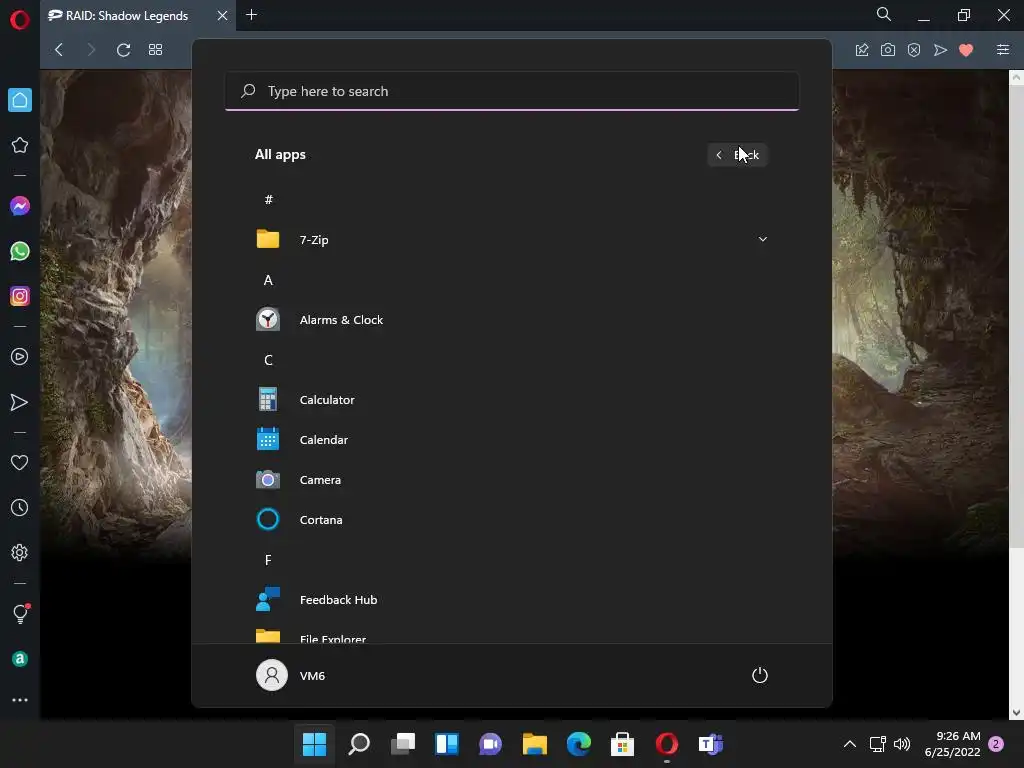This screenshot has height=768, width=1024.
Task: Open WhatsApp in Opera sidebar
Action: click(x=20, y=251)
